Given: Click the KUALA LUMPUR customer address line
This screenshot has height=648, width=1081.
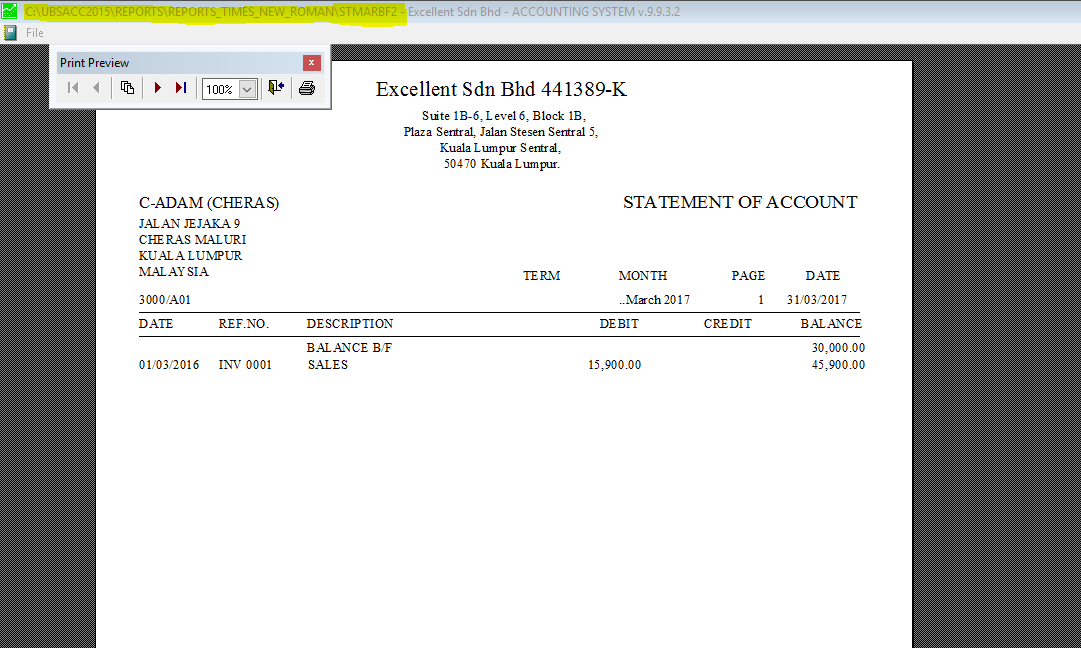Looking at the screenshot, I should click(x=190, y=255).
